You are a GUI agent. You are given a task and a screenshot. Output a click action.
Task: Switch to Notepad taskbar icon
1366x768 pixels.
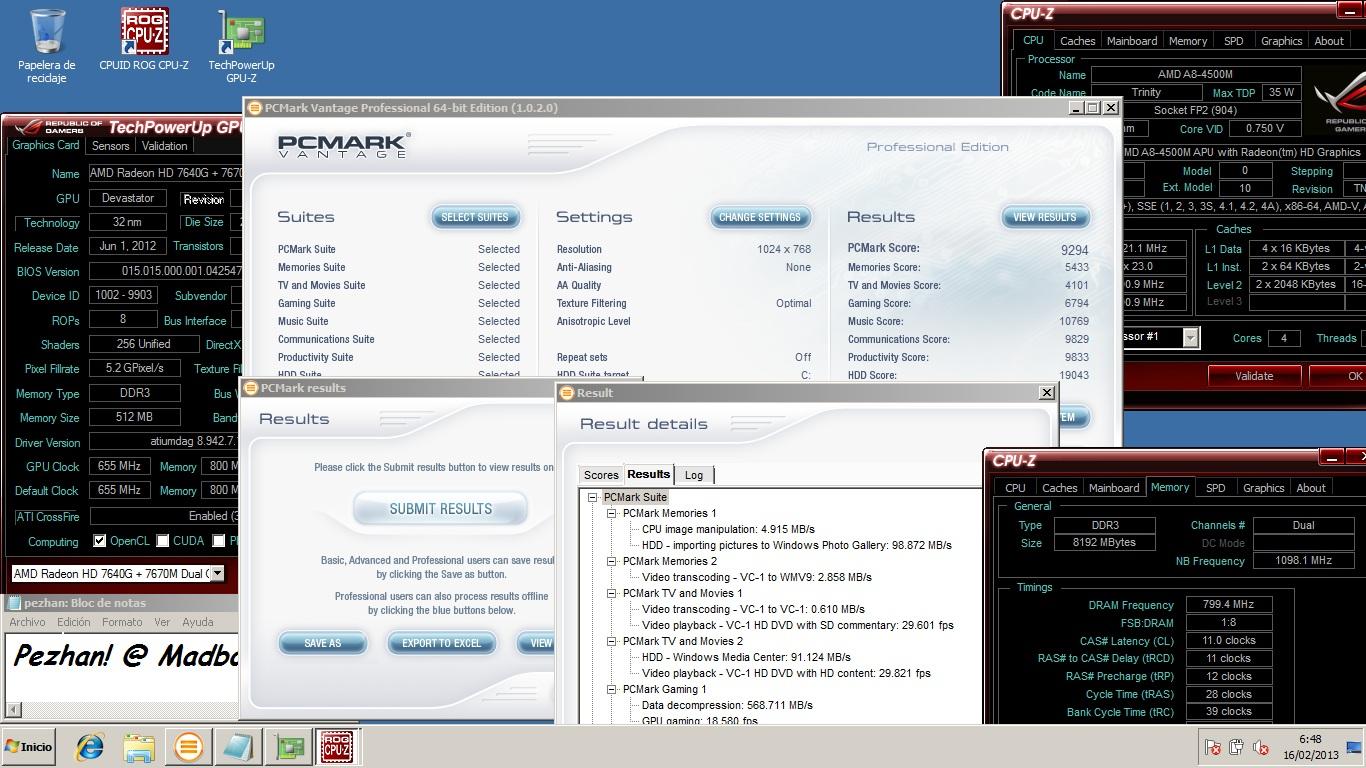click(x=238, y=747)
